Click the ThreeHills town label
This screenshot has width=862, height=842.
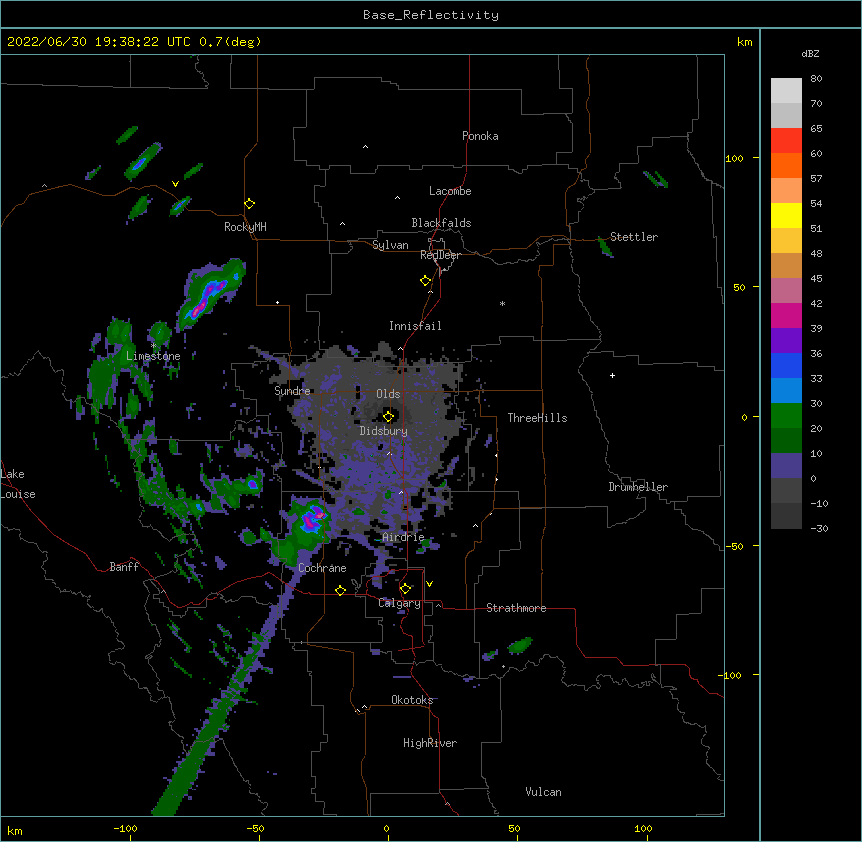[x=537, y=418]
